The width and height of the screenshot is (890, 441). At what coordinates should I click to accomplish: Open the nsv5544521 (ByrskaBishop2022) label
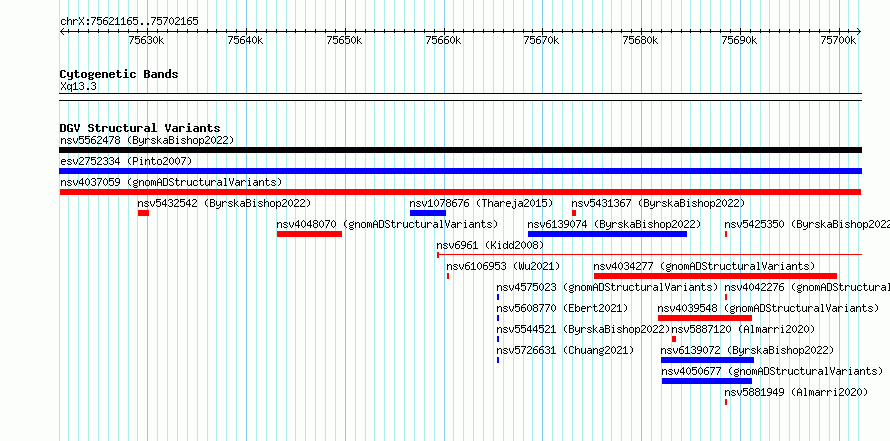click(583, 329)
